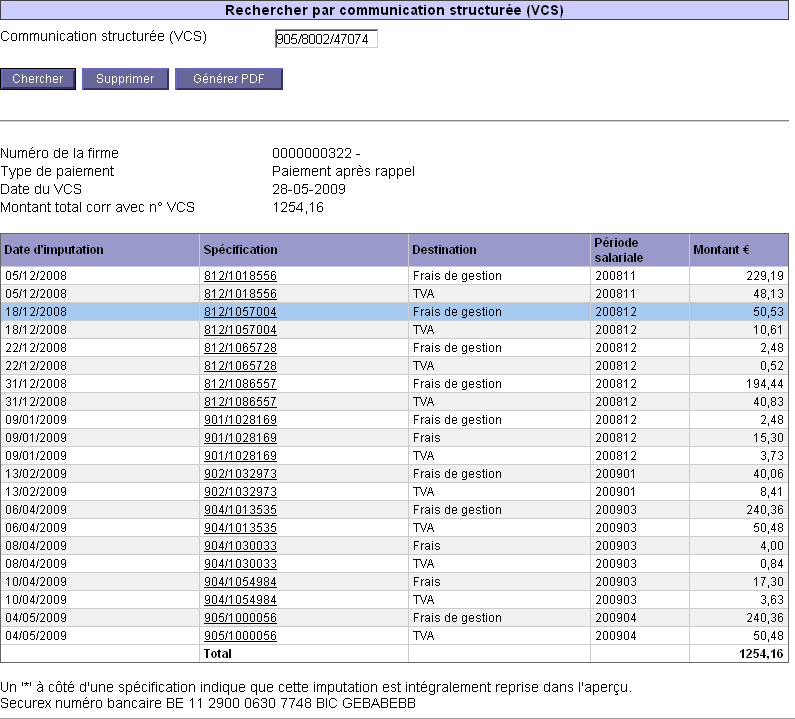
Task: Select amount 1254,16 beside Montant total corr
Action: coord(298,207)
